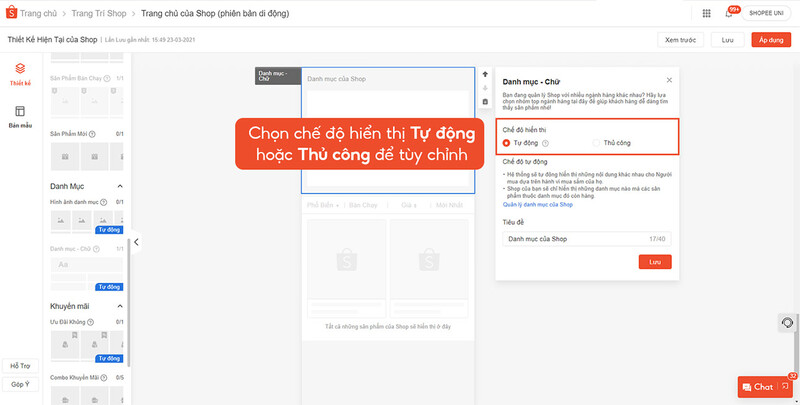Select the Tự động radio option
The width and height of the screenshot is (800, 405).
(x=507, y=143)
